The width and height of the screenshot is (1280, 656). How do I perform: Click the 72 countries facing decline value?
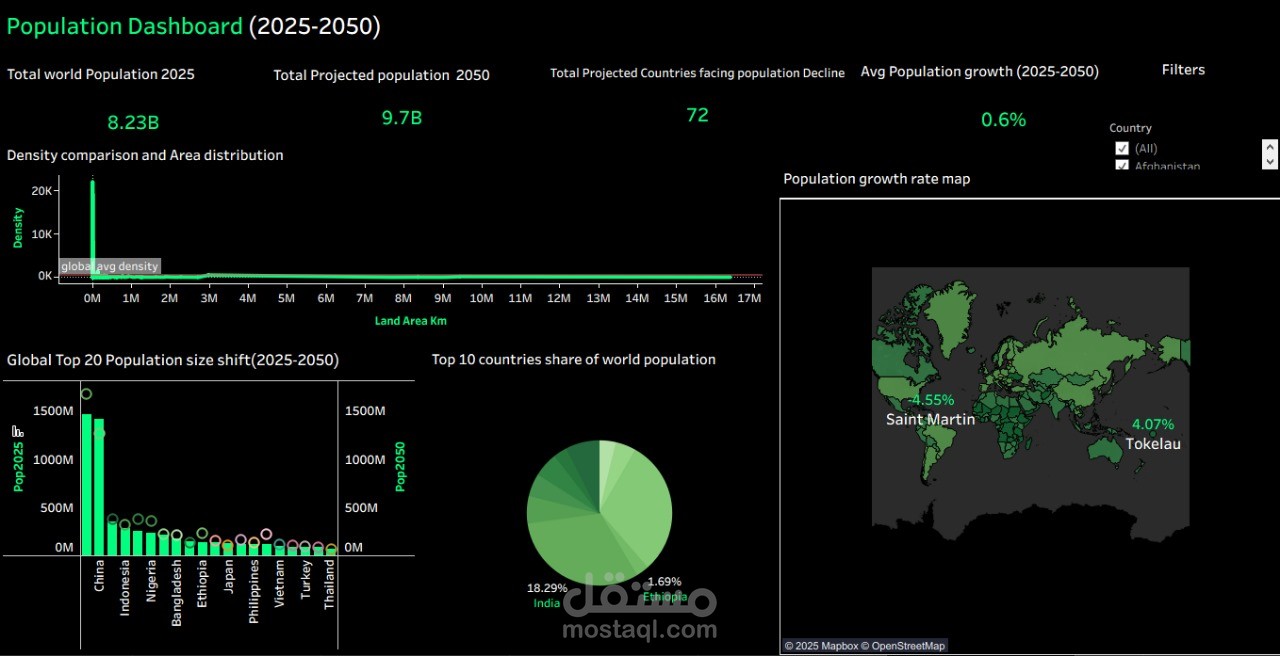click(697, 115)
